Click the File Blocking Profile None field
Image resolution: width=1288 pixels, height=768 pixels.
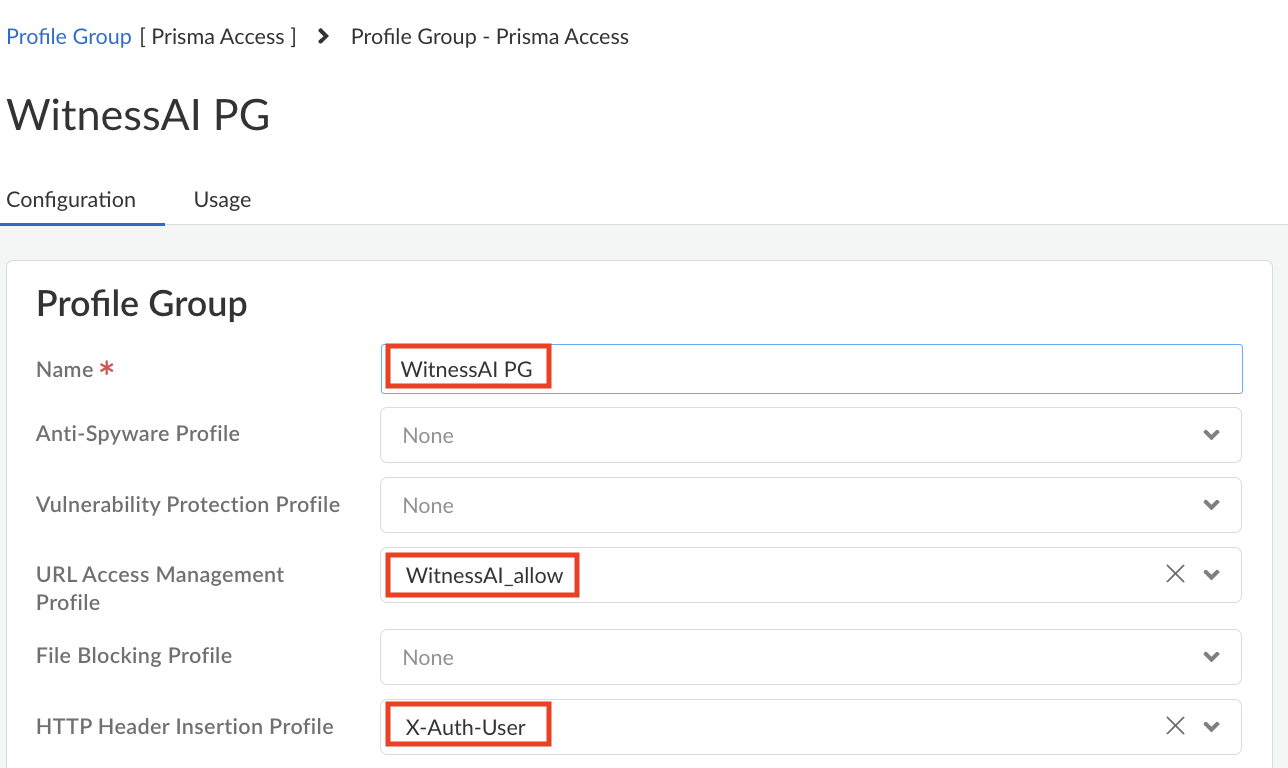pos(780,657)
